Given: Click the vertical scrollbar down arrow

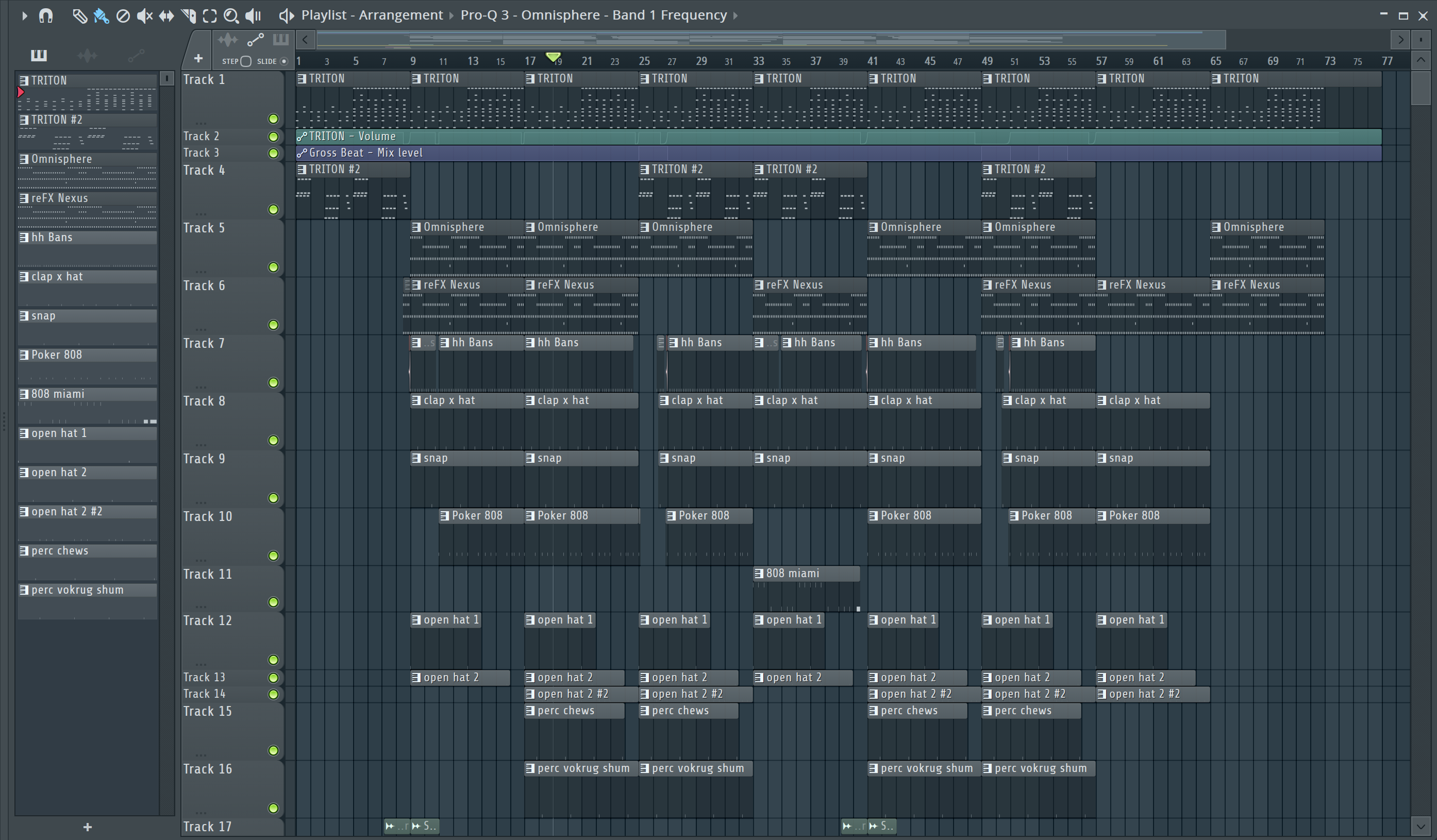Looking at the screenshot, I should 1421,826.
